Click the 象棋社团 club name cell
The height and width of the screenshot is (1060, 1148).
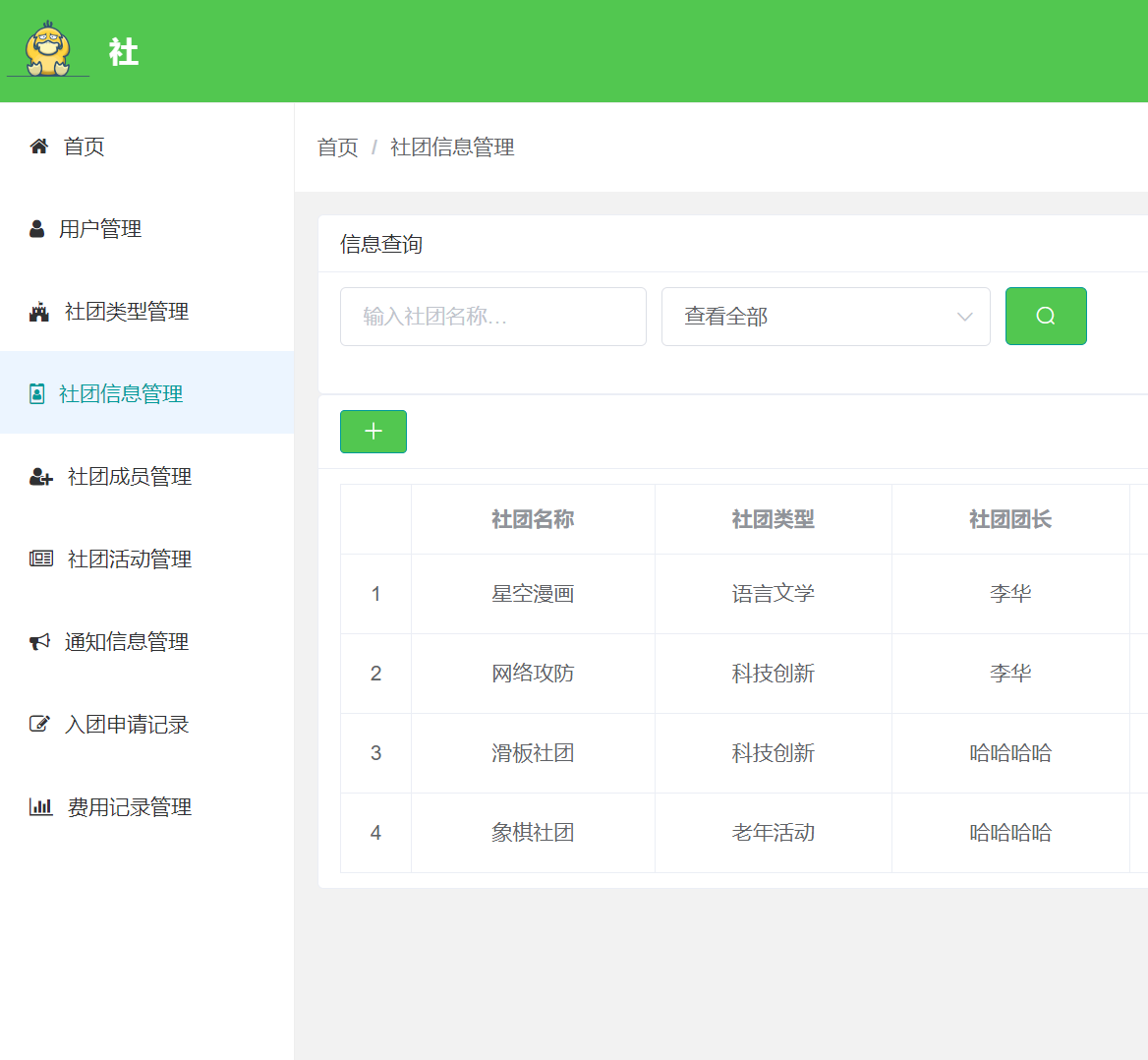point(533,833)
